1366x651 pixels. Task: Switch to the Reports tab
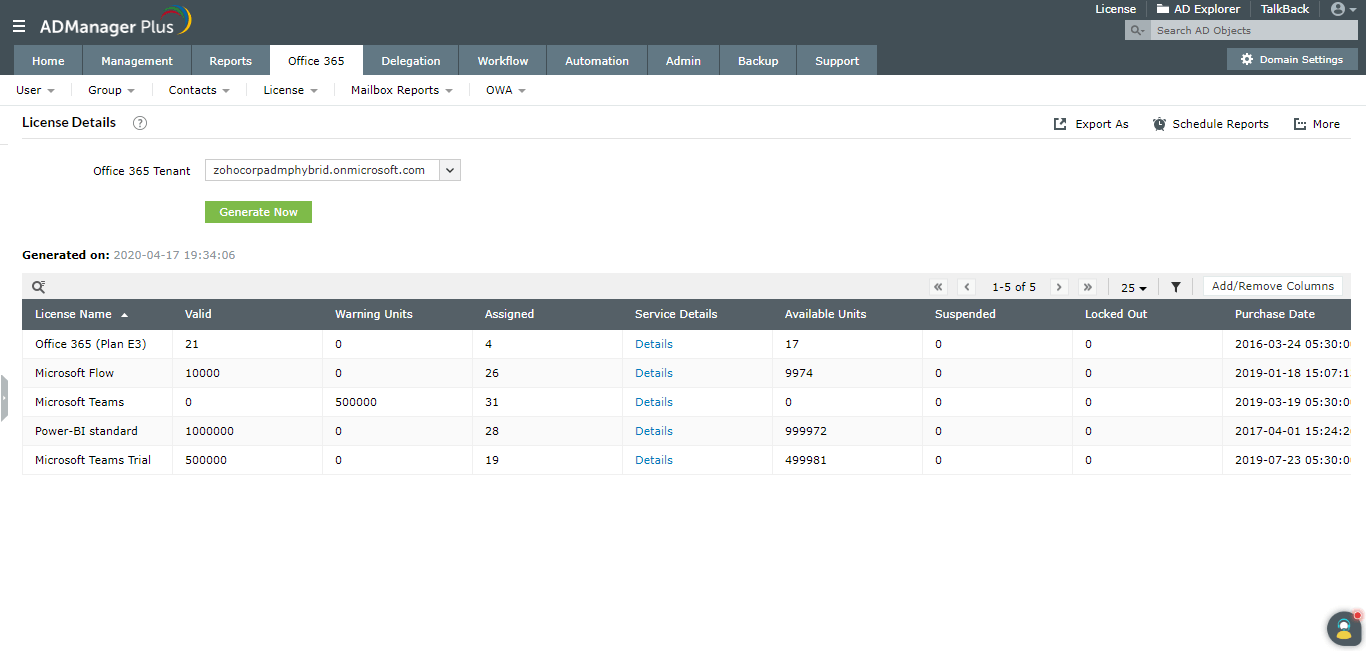[231, 60]
